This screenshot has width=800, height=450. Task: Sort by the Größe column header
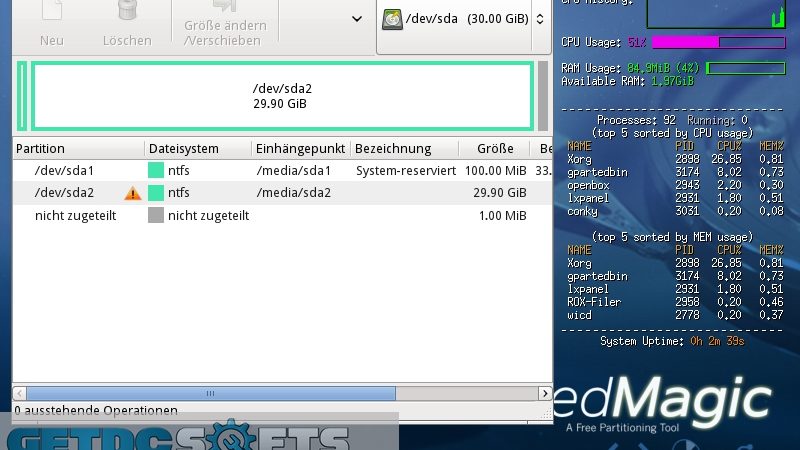(494, 148)
